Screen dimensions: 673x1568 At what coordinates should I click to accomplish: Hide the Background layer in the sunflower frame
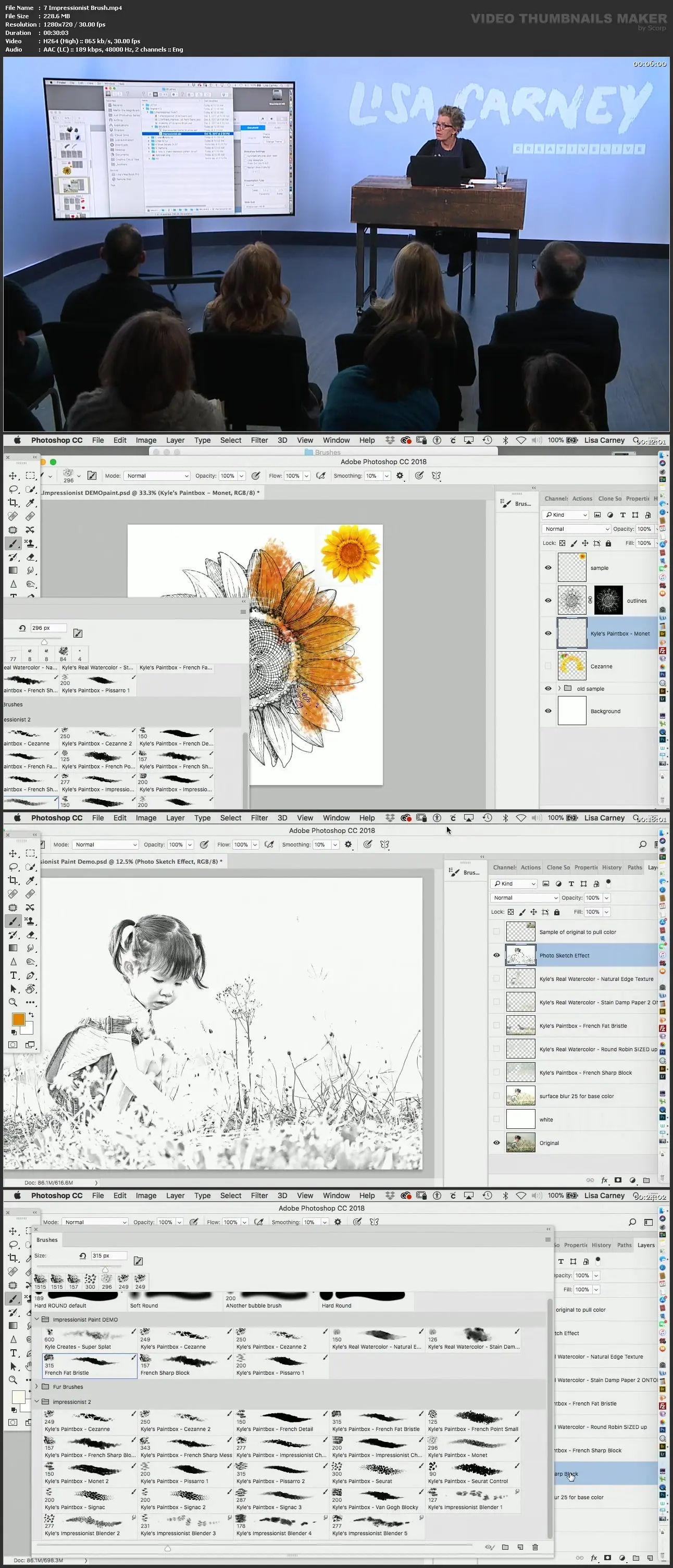click(x=547, y=711)
